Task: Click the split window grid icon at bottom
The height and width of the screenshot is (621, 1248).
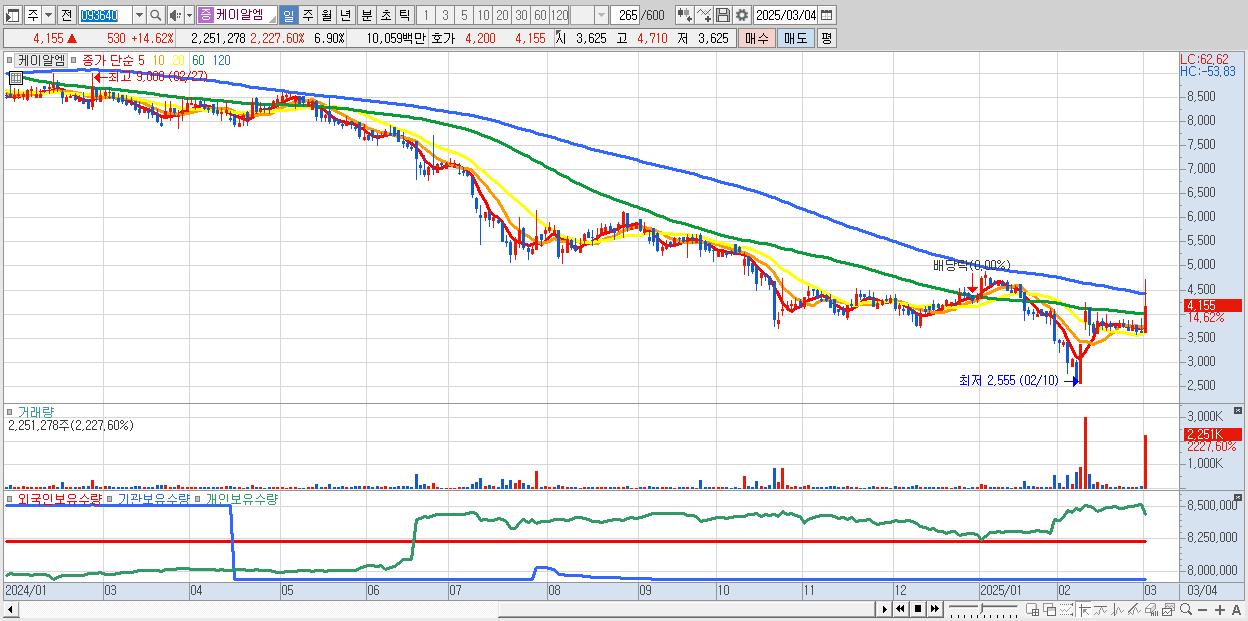Action: tap(1033, 609)
